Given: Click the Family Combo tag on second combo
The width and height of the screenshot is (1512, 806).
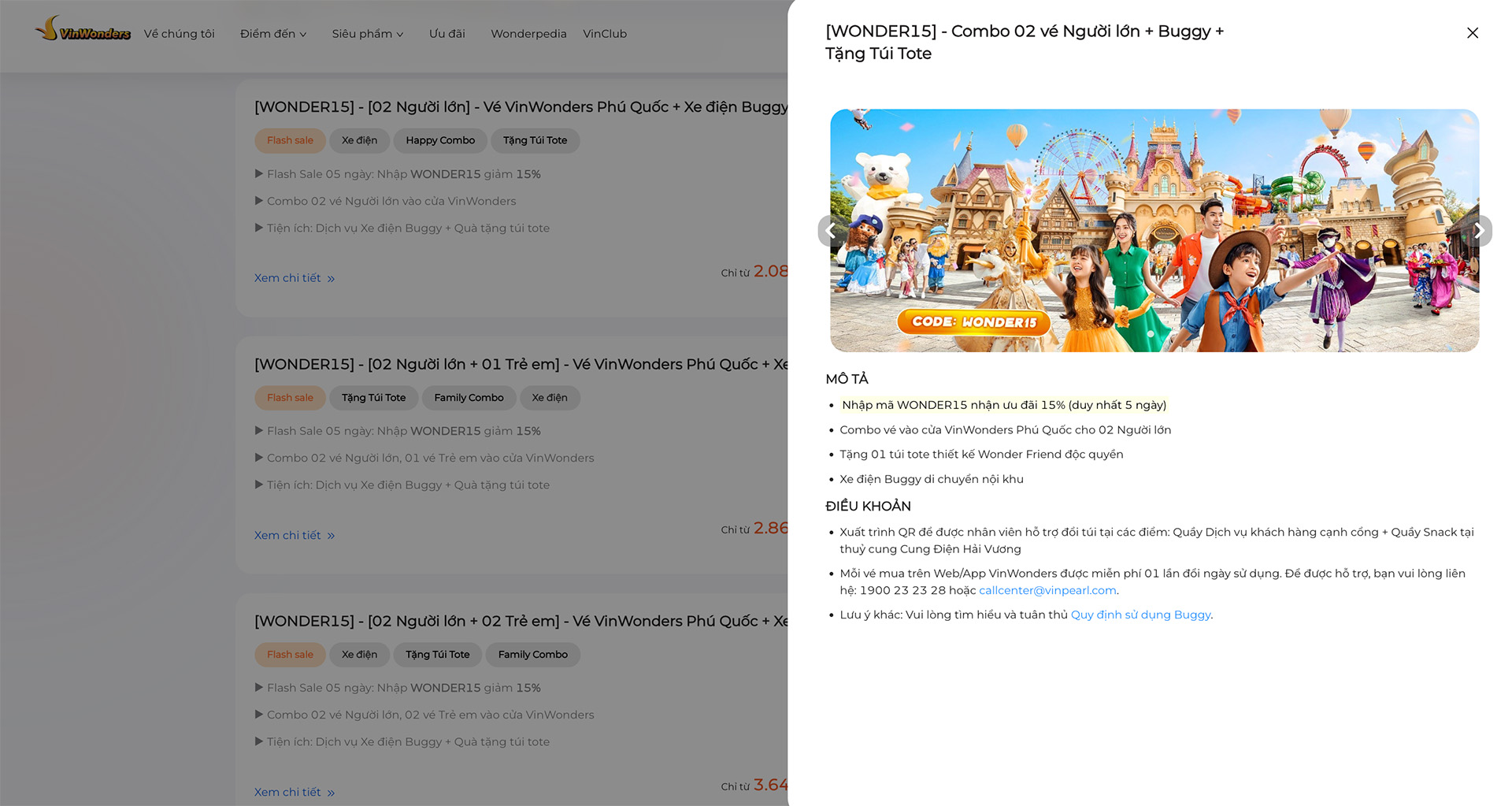Looking at the screenshot, I should pos(469,398).
